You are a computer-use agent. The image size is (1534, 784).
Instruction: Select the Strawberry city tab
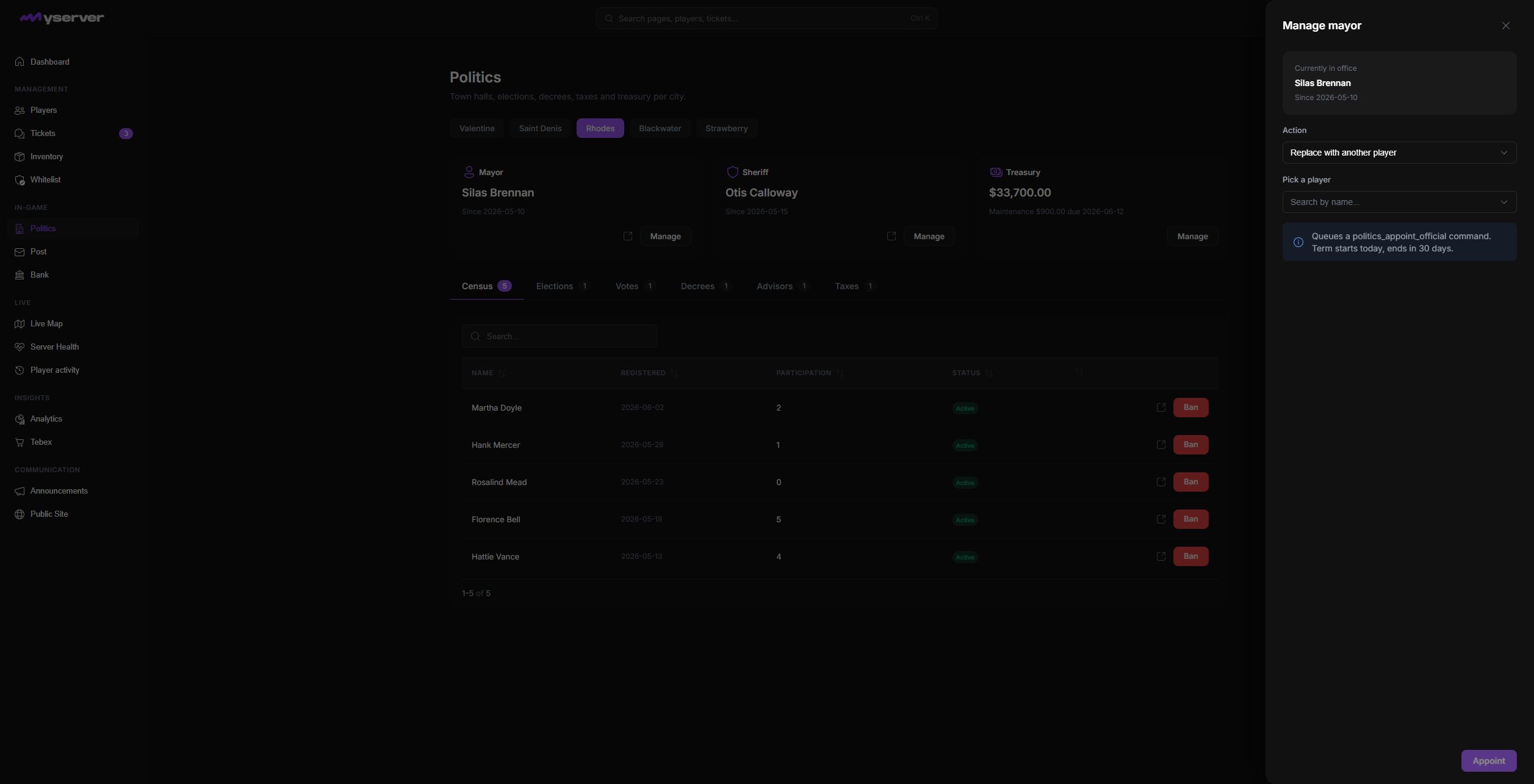[726, 128]
